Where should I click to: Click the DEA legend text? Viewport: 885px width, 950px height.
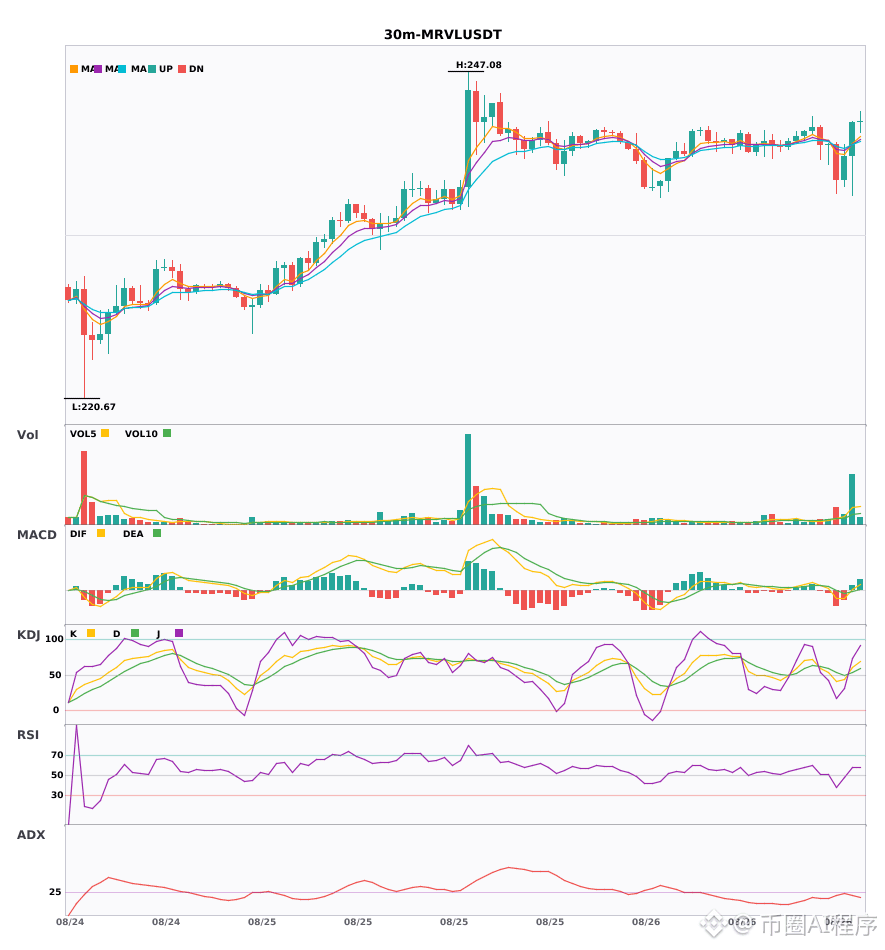click(133, 534)
